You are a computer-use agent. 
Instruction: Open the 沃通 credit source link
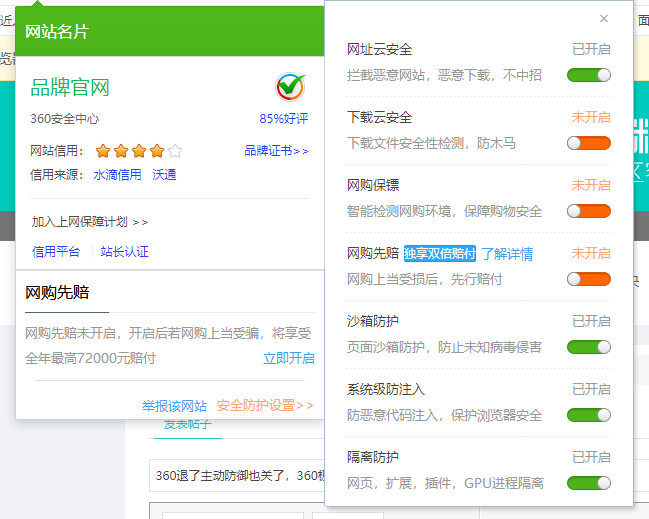[x=164, y=175]
